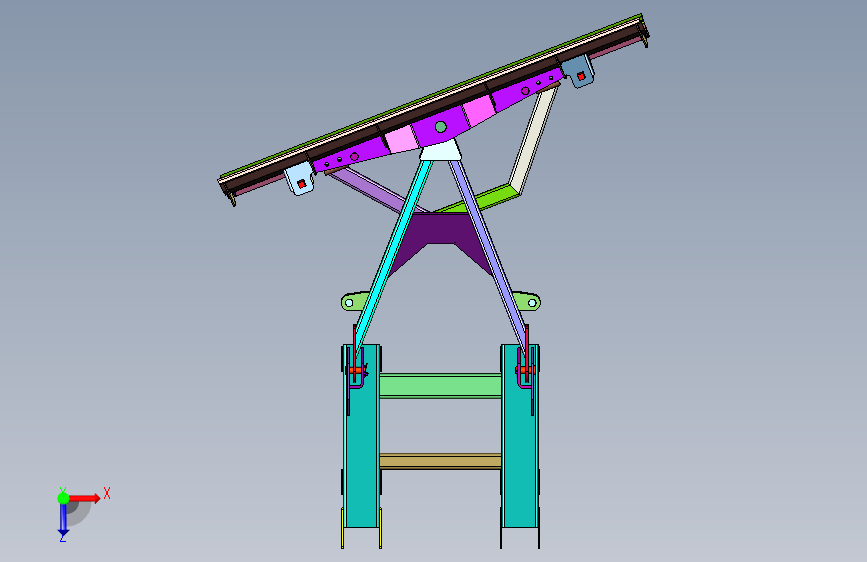867x562 pixels.
Task: Select the steel blue bracket on right end
Action: [578, 71]
